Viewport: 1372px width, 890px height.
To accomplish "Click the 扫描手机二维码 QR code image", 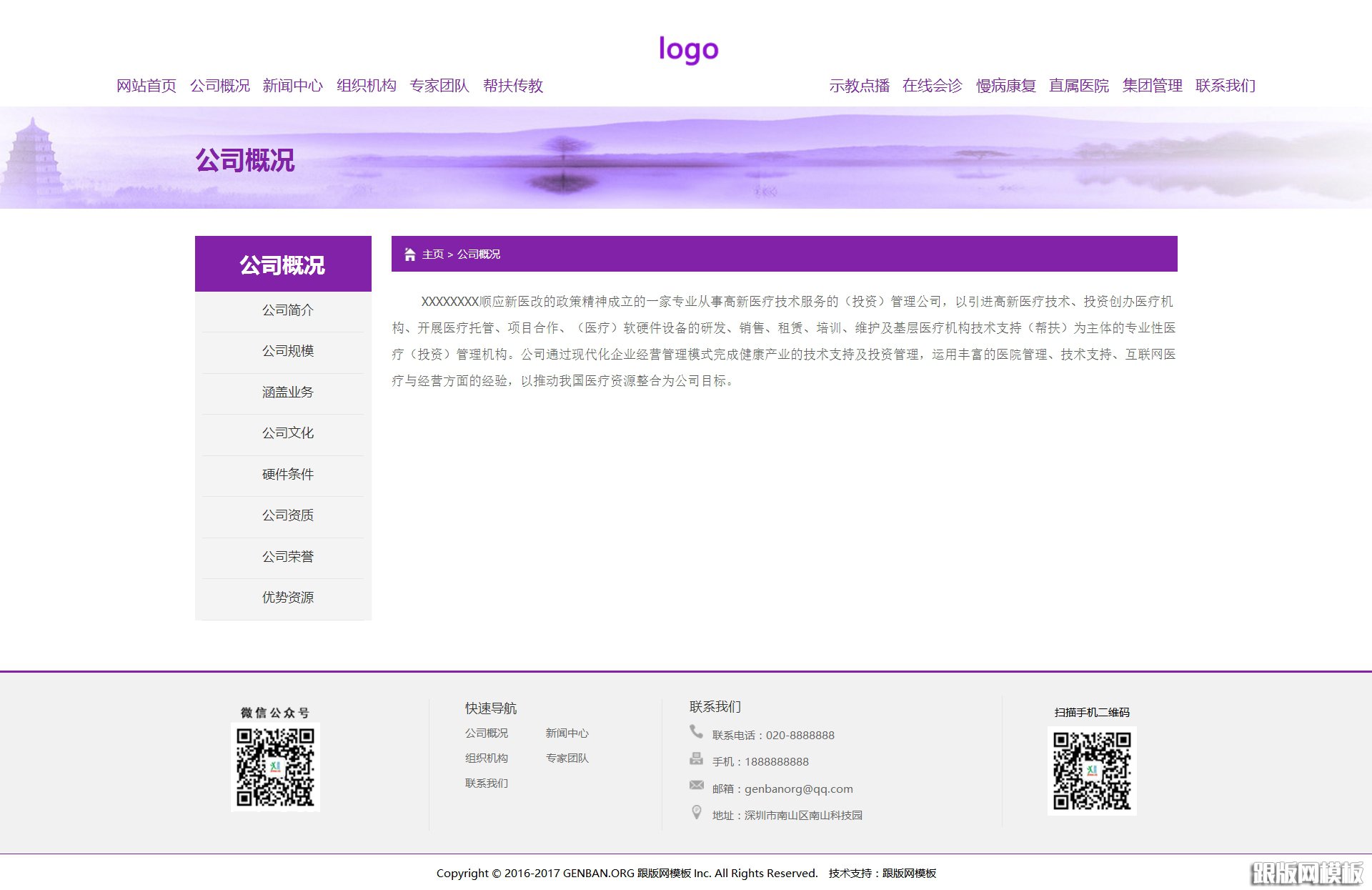I will coord(1092,771).
